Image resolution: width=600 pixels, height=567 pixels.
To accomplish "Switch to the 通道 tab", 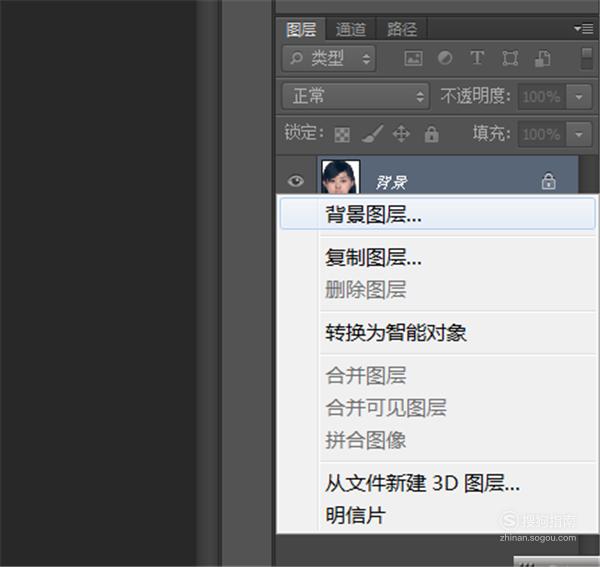I will pyautogui.click(x=351, y=29).
